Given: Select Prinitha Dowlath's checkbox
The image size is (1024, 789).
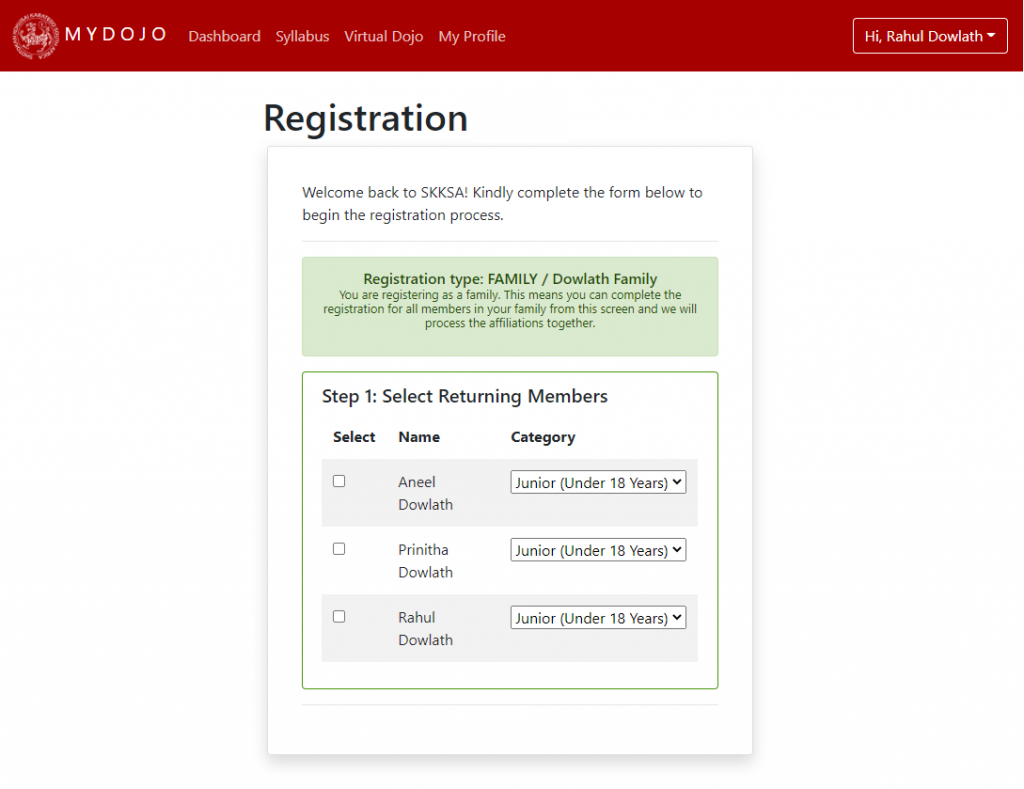Looking at the screenshot, I should click(339, 549).
